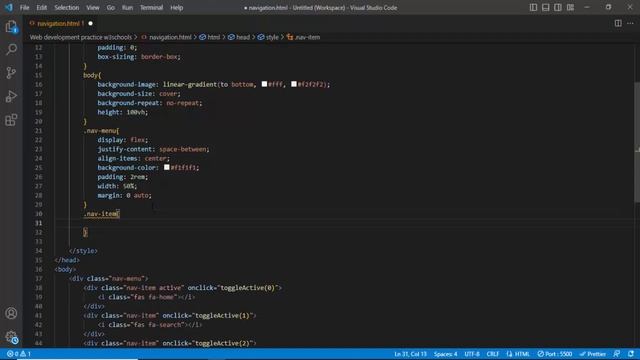The height and width of the screenshot is (360, 640).
Task: Click 'border-box' value on line 13
Action: [x=159, y=57]
